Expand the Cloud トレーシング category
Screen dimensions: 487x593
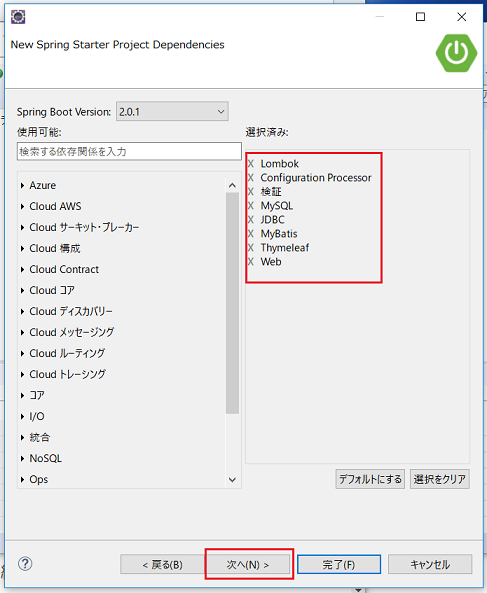(x=22, y=374)
